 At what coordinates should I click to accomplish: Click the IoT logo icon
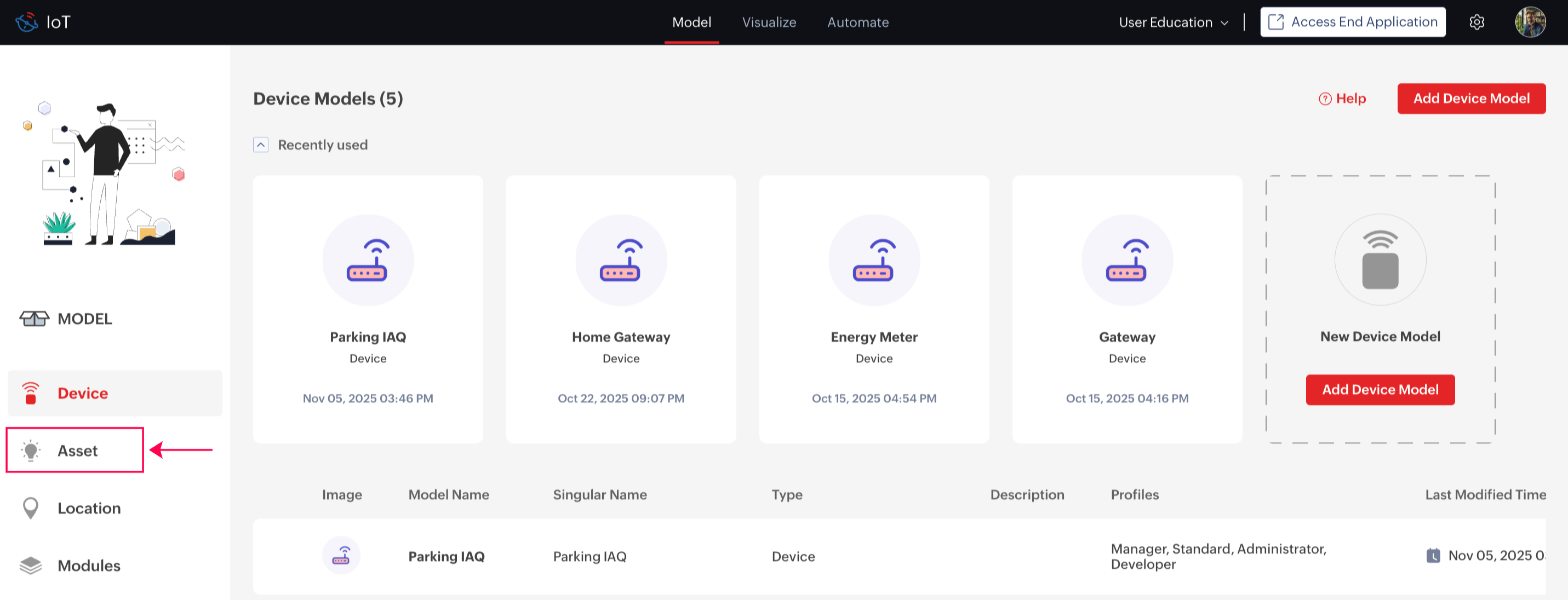click(x=27, y=22)
